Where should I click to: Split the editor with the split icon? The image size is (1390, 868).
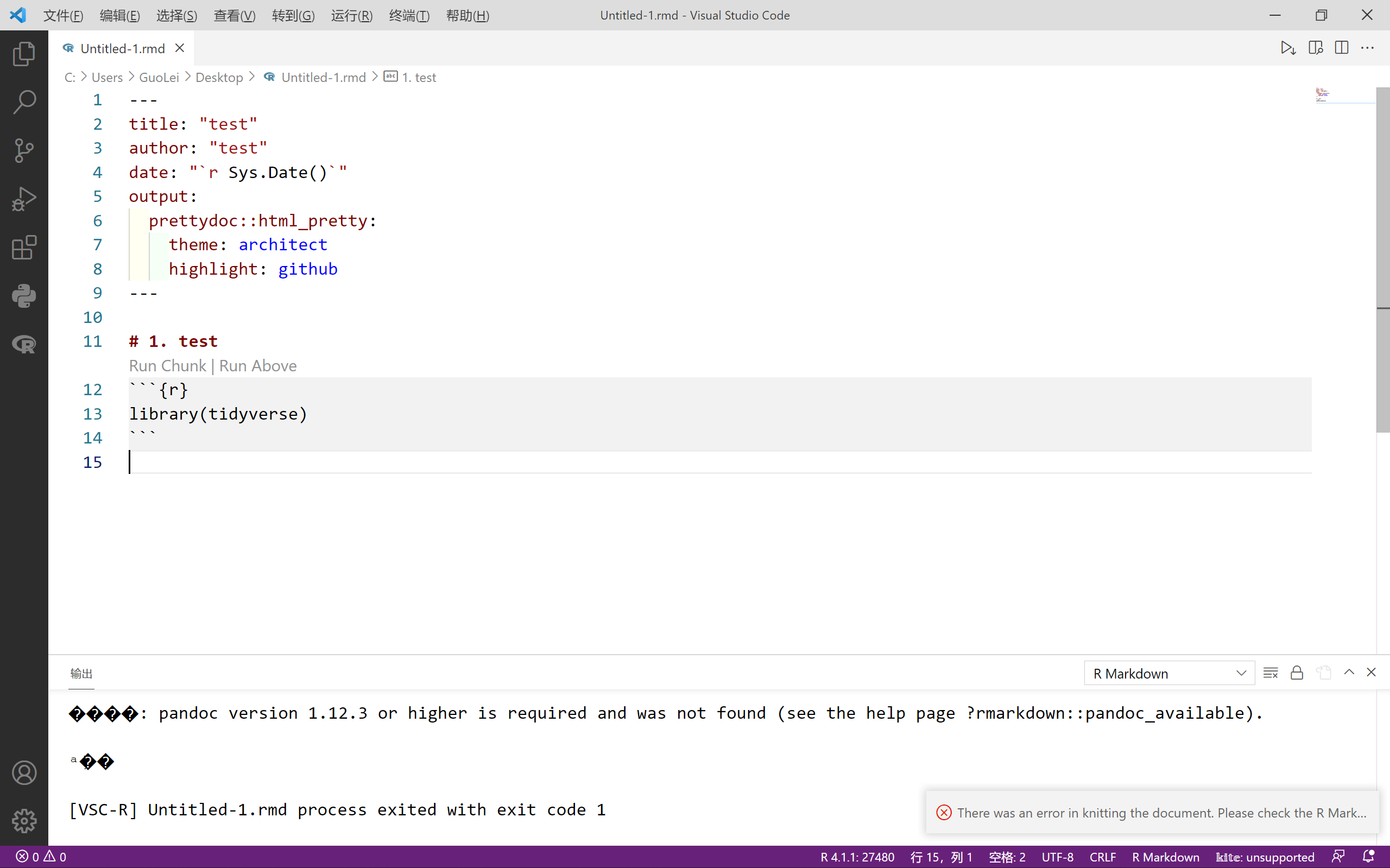coord(1342,48)
